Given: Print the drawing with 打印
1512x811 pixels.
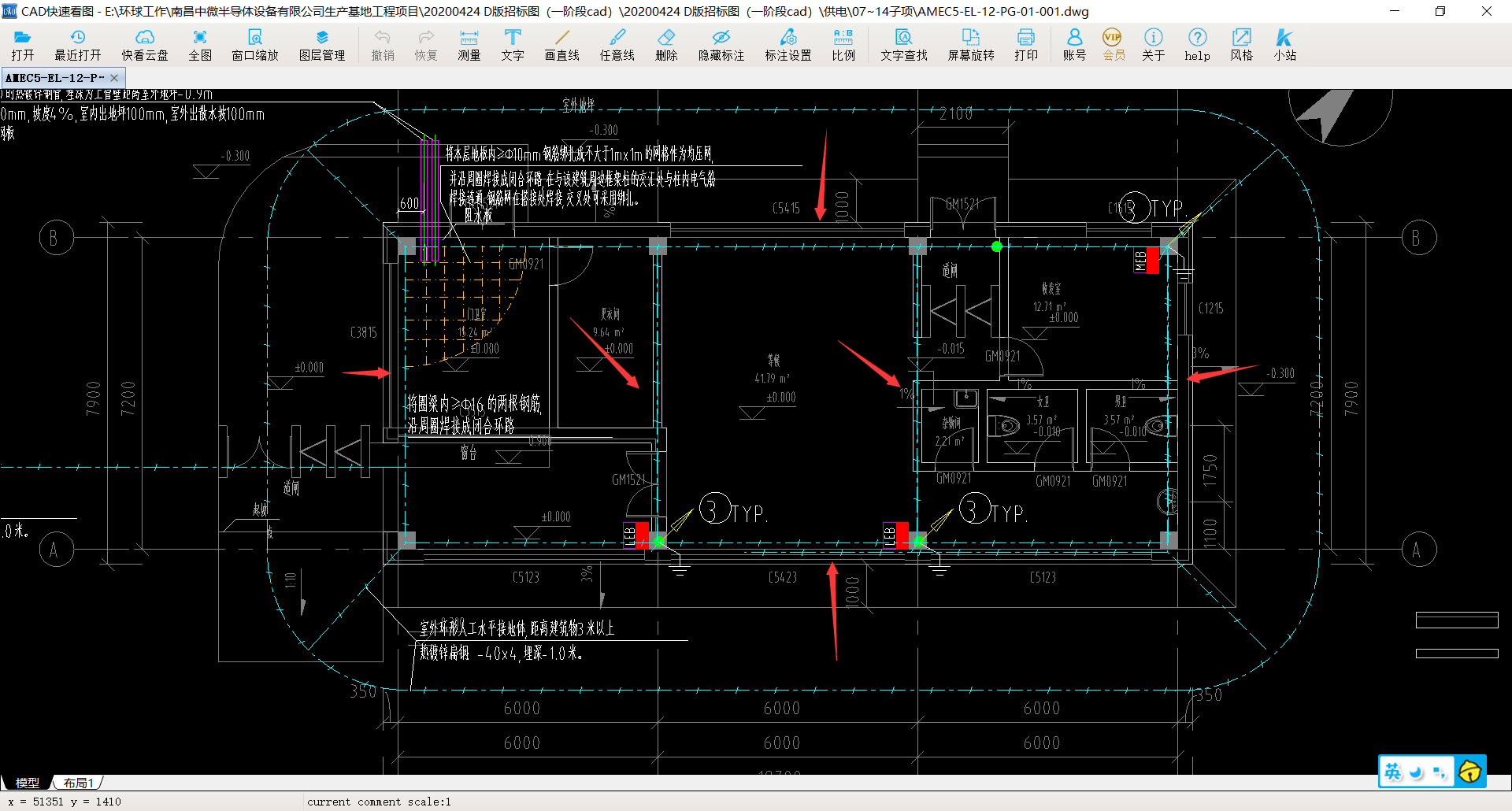Looking at the screenshot, I should (1026, 45).
